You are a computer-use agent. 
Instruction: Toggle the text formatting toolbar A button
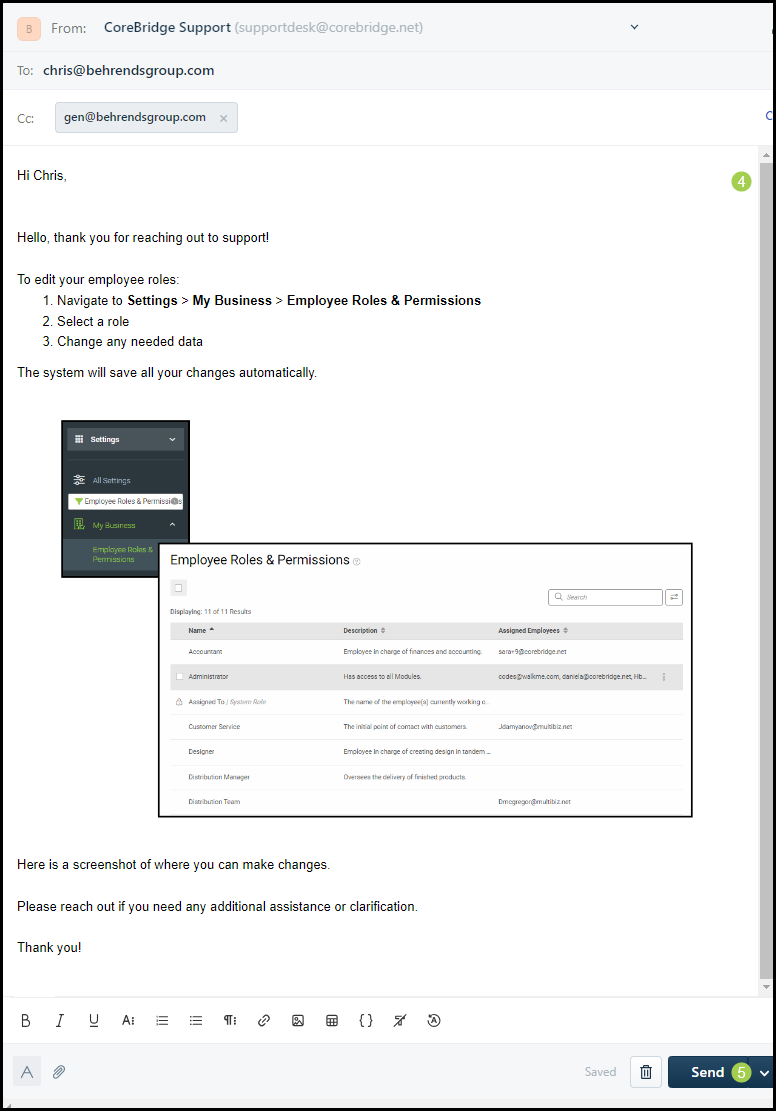(x=27, y=1072)
